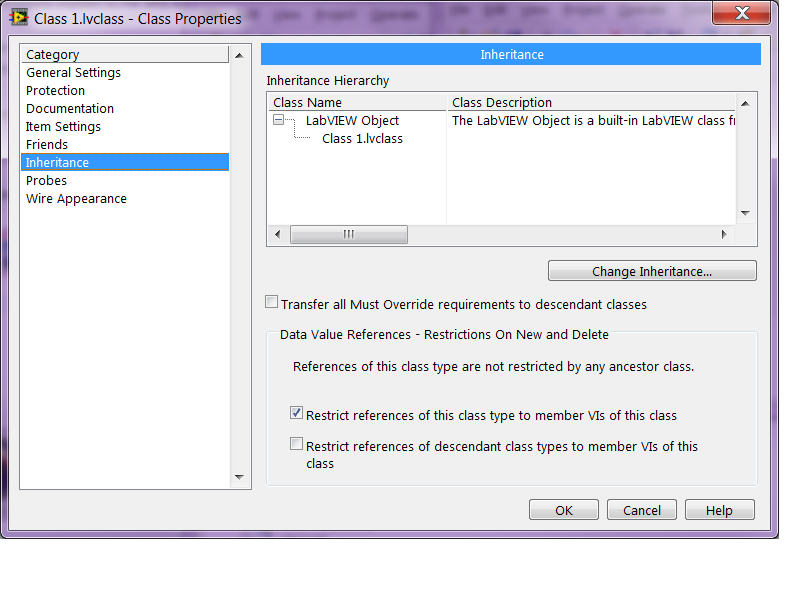Viewport: 800px width, 600px height.
Task: Click hierarchy vertical scrollbar up arrow
Action: tap(745, 104)
